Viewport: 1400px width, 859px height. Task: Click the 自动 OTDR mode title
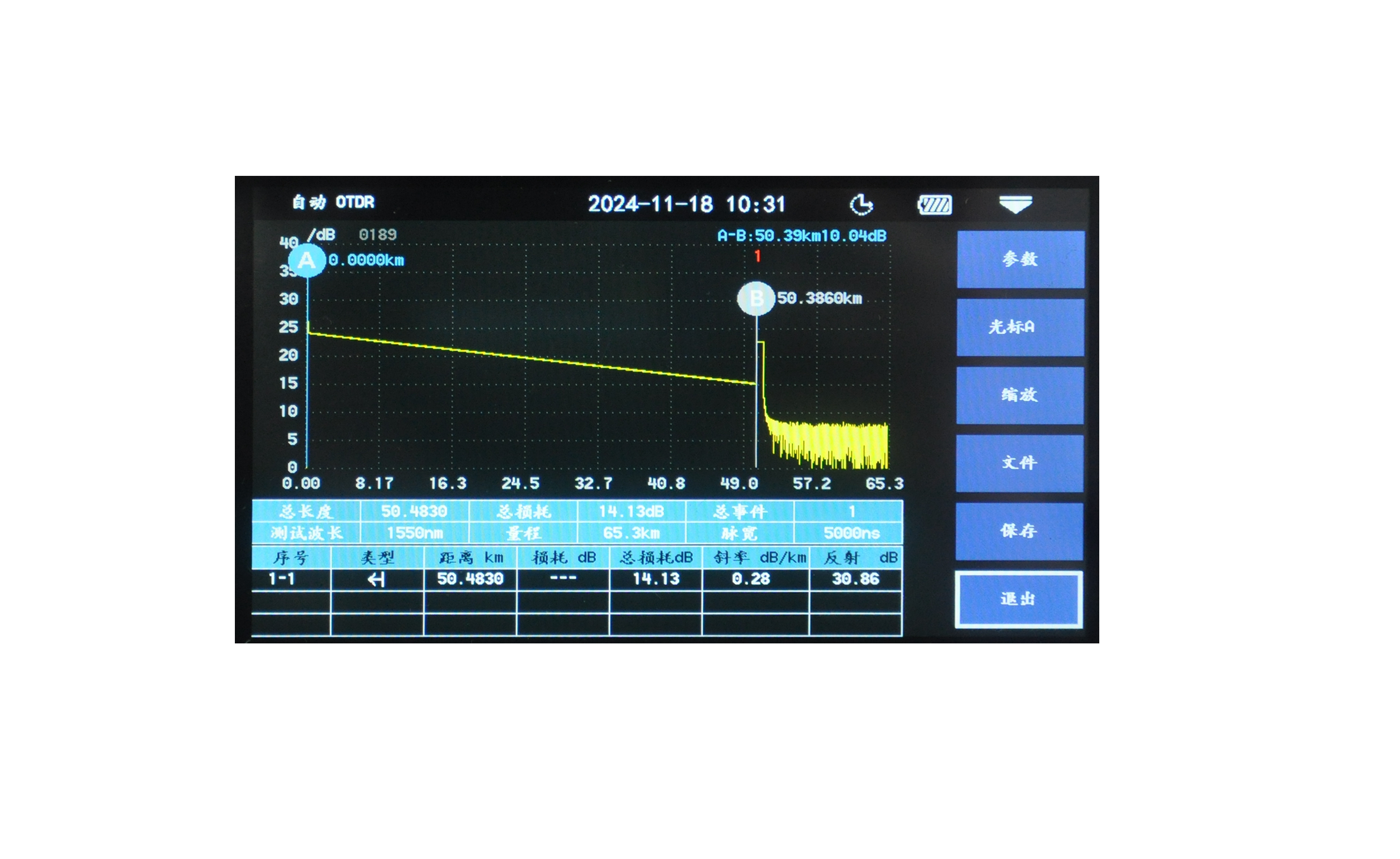pos(334,203)
